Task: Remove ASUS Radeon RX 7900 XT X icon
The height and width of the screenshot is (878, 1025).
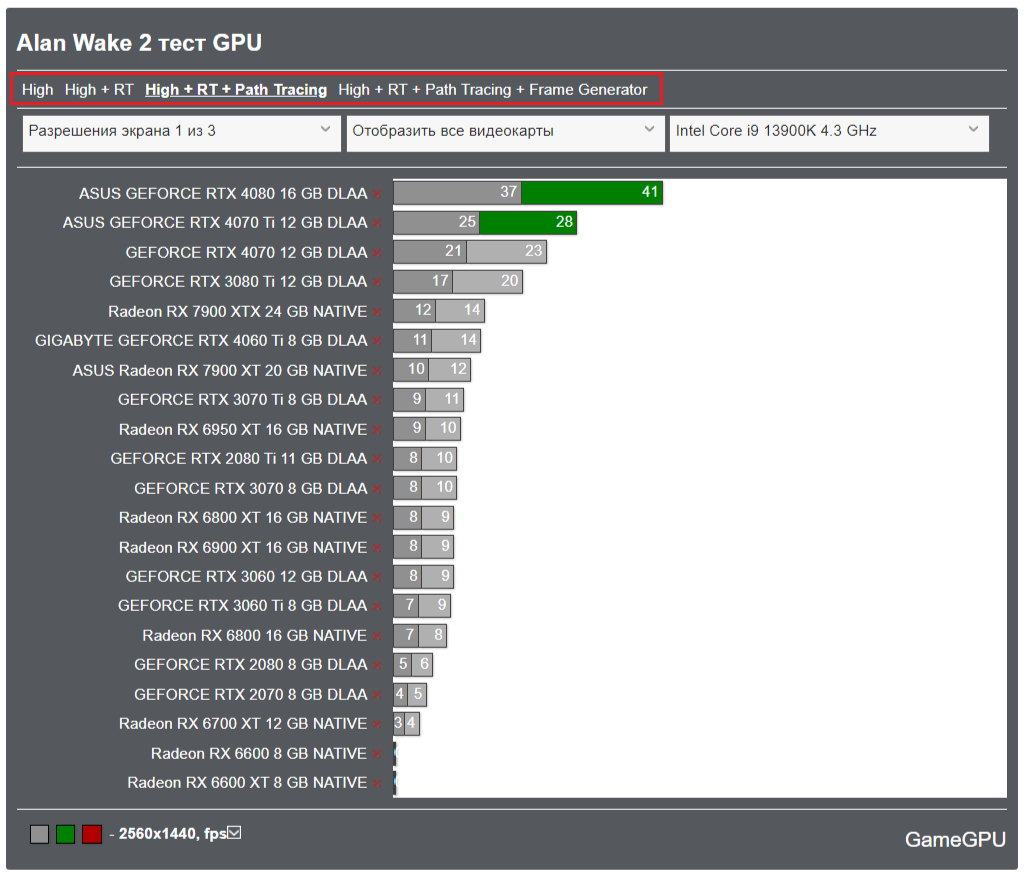Action: (x=377, y=371)
